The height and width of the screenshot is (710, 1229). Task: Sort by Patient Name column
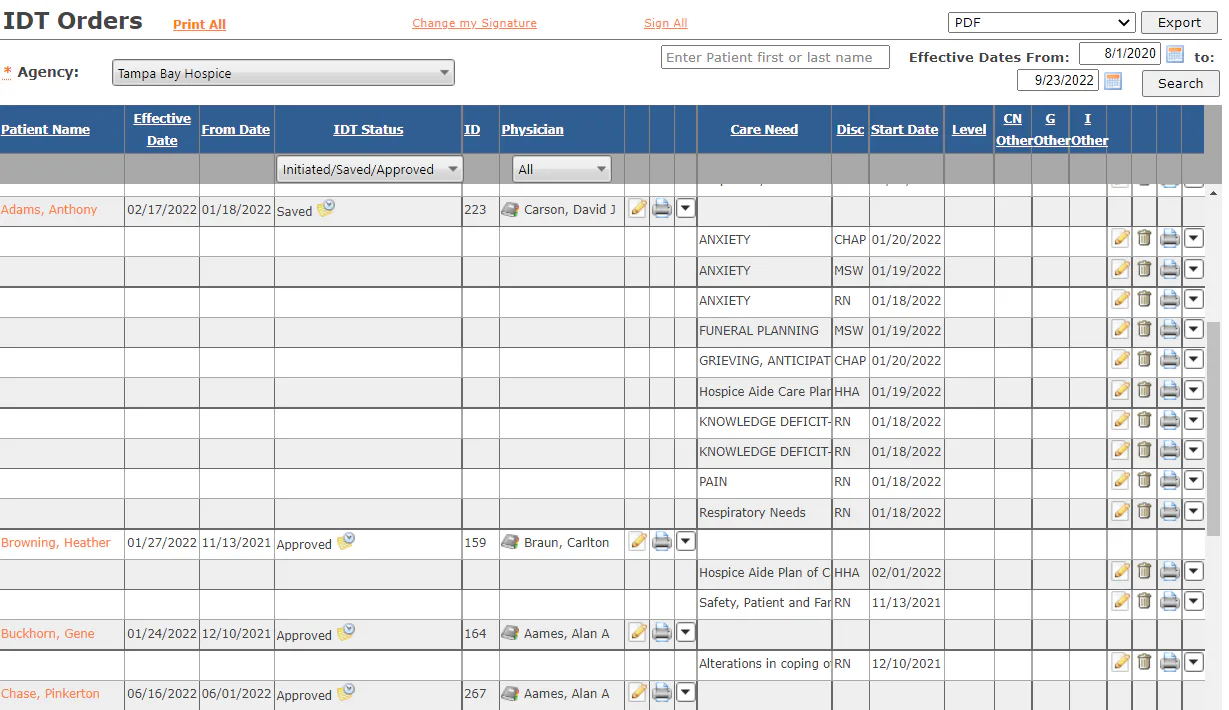click(45, 130)
